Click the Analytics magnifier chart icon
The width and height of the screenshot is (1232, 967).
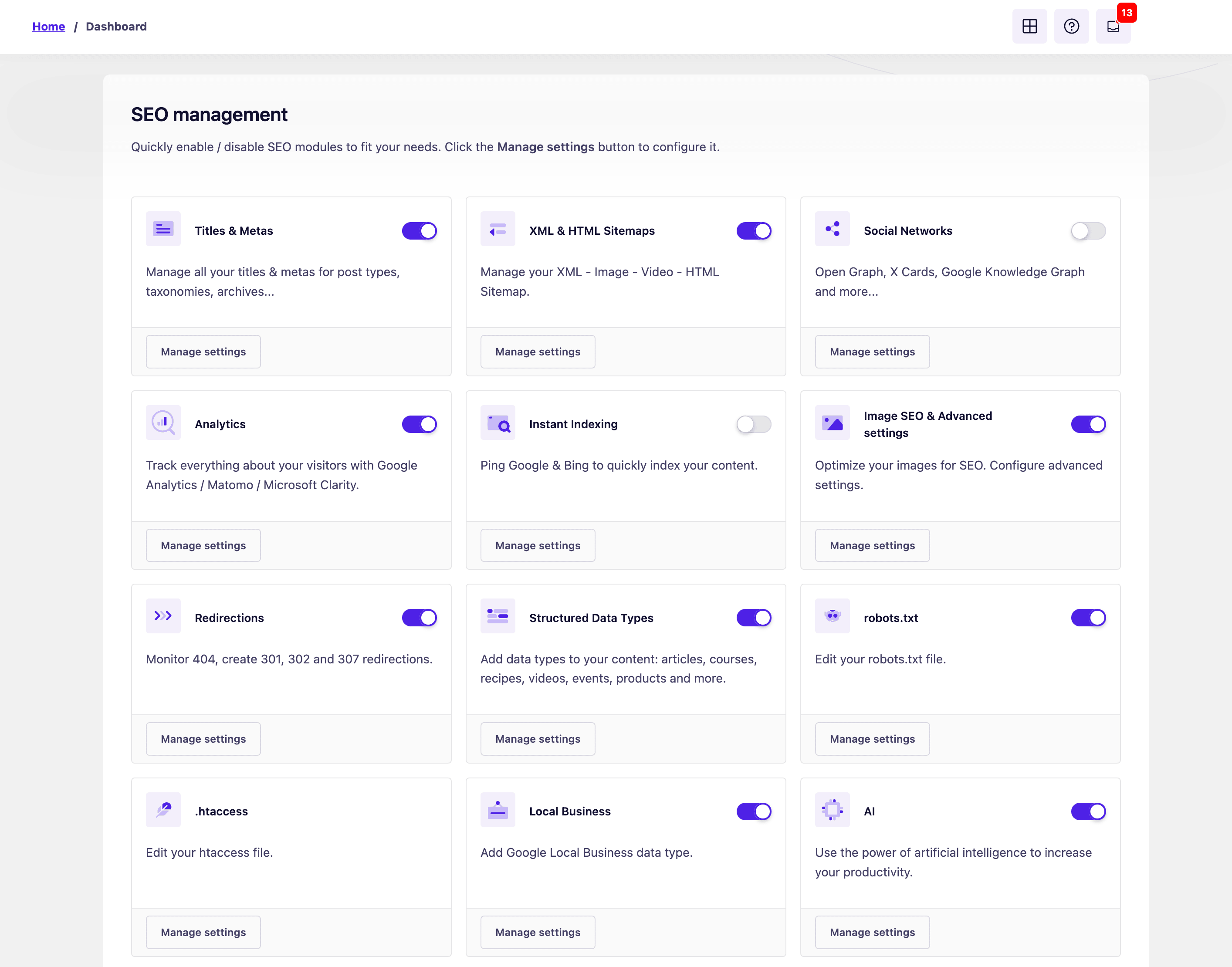click(x=163, y=423)
